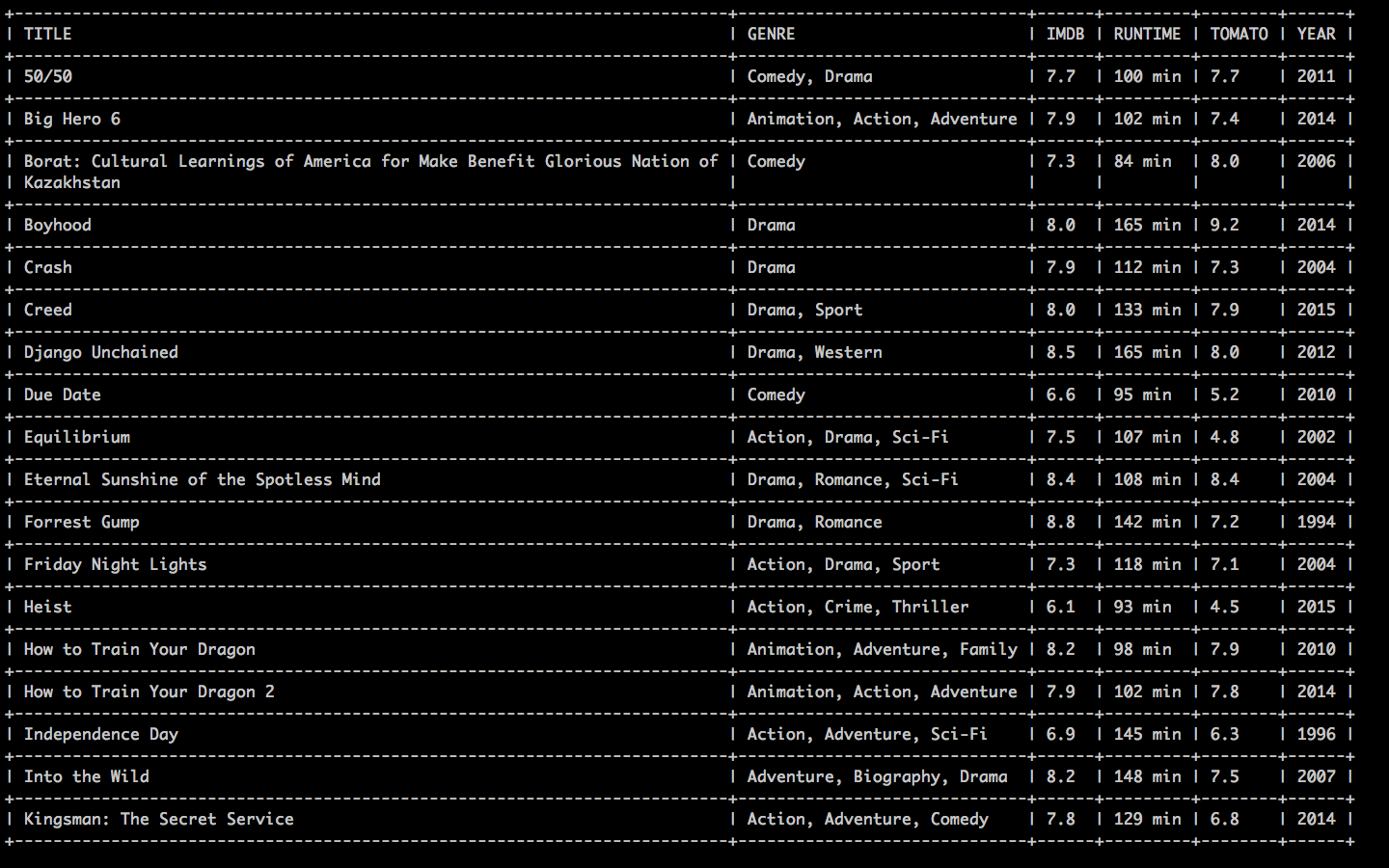Click genre "Drama, Sport" in Creed row
Viewport: 1389px width, 868px height.
[805, 310]
